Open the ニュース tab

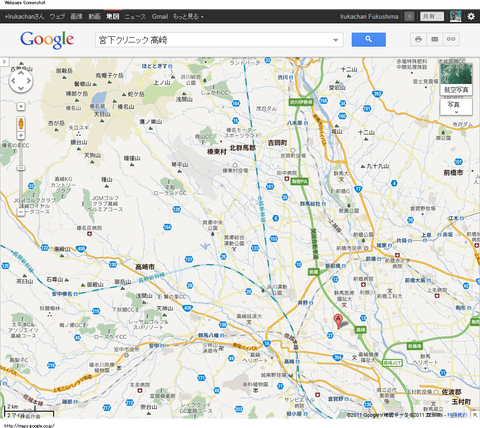click(x=135, y=16)
